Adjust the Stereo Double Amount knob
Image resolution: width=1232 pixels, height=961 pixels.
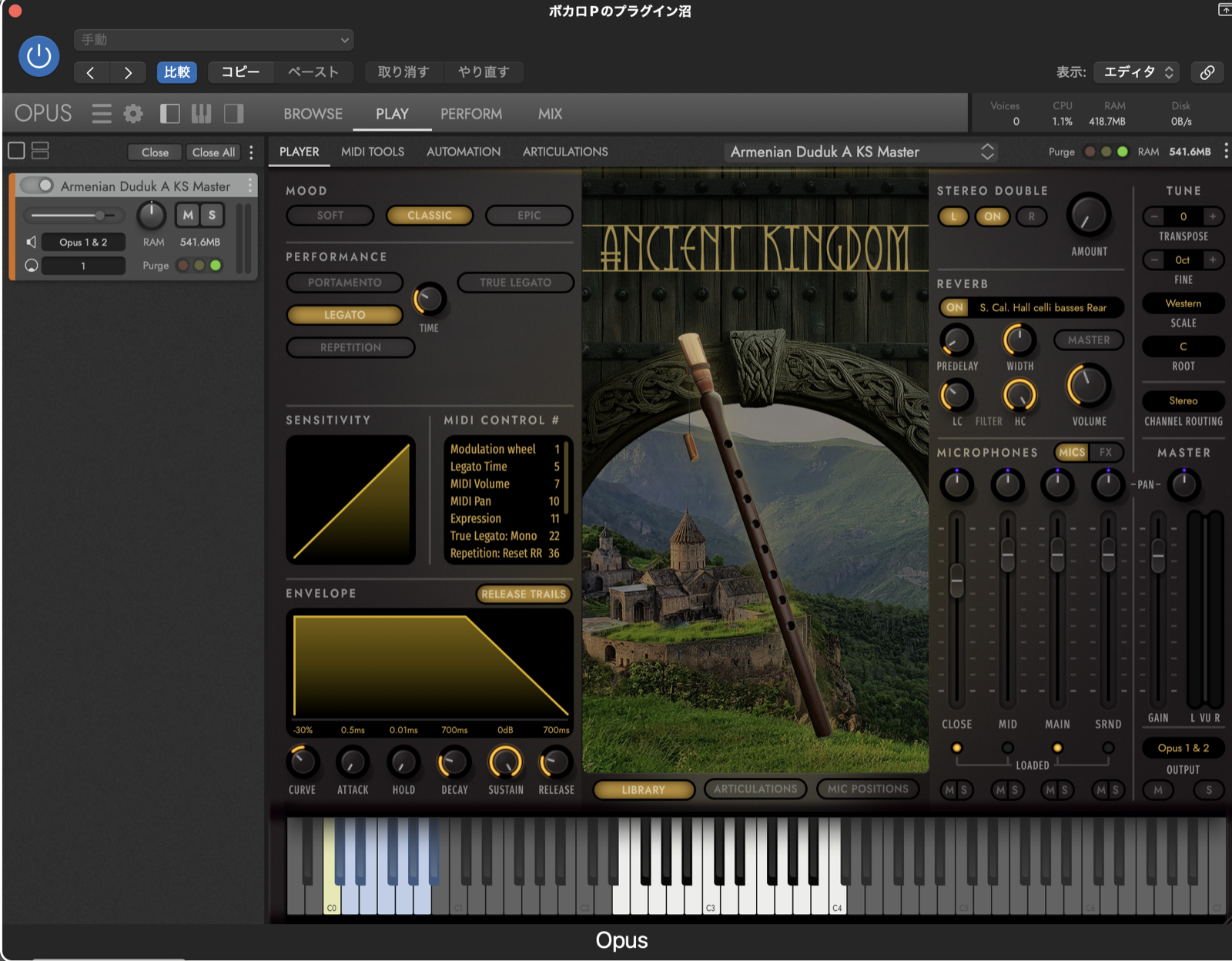pyautogui.click(x=1088, y=216)
